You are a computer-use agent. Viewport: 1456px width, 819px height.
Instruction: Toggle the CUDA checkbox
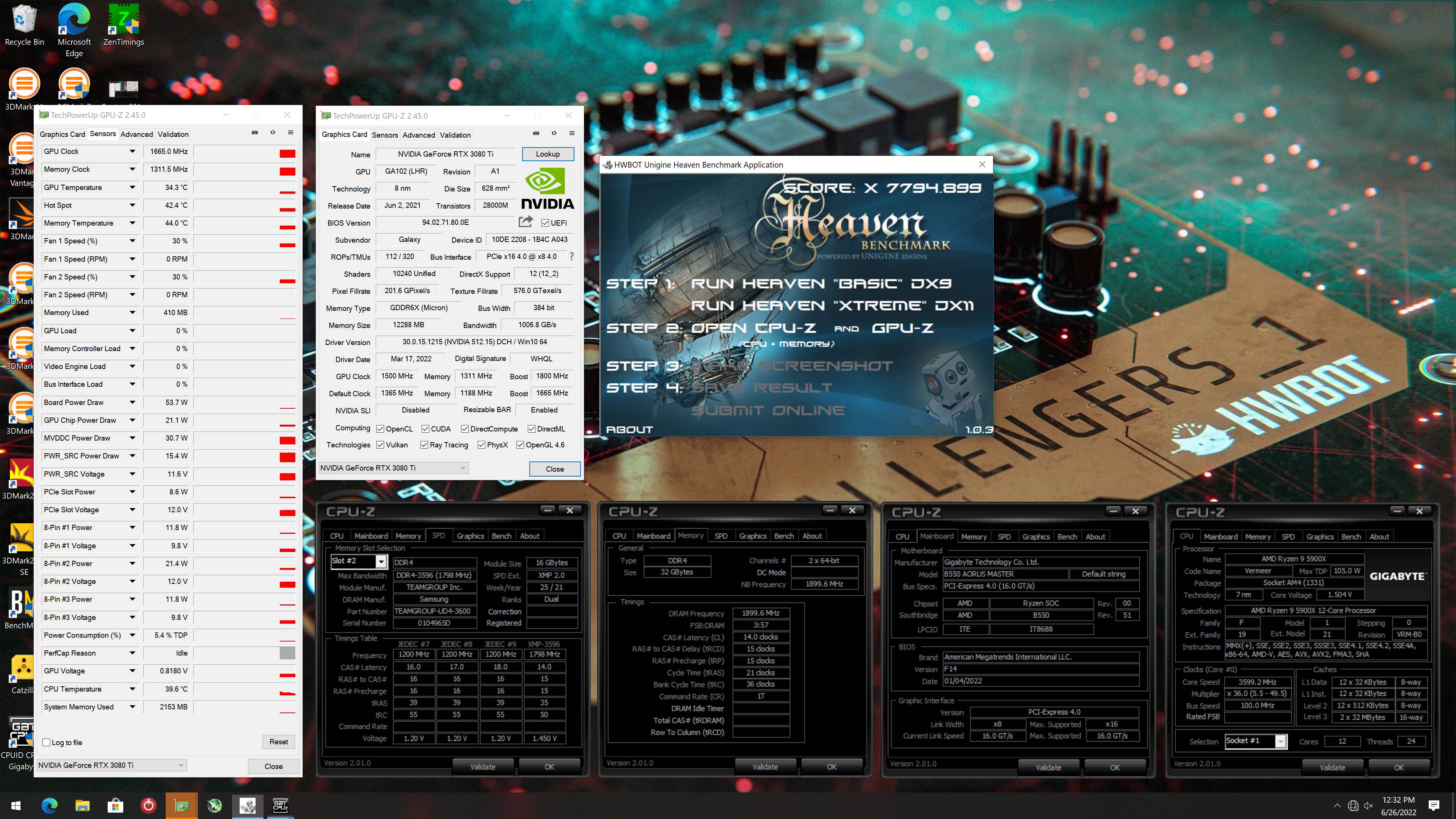(425, 429)
